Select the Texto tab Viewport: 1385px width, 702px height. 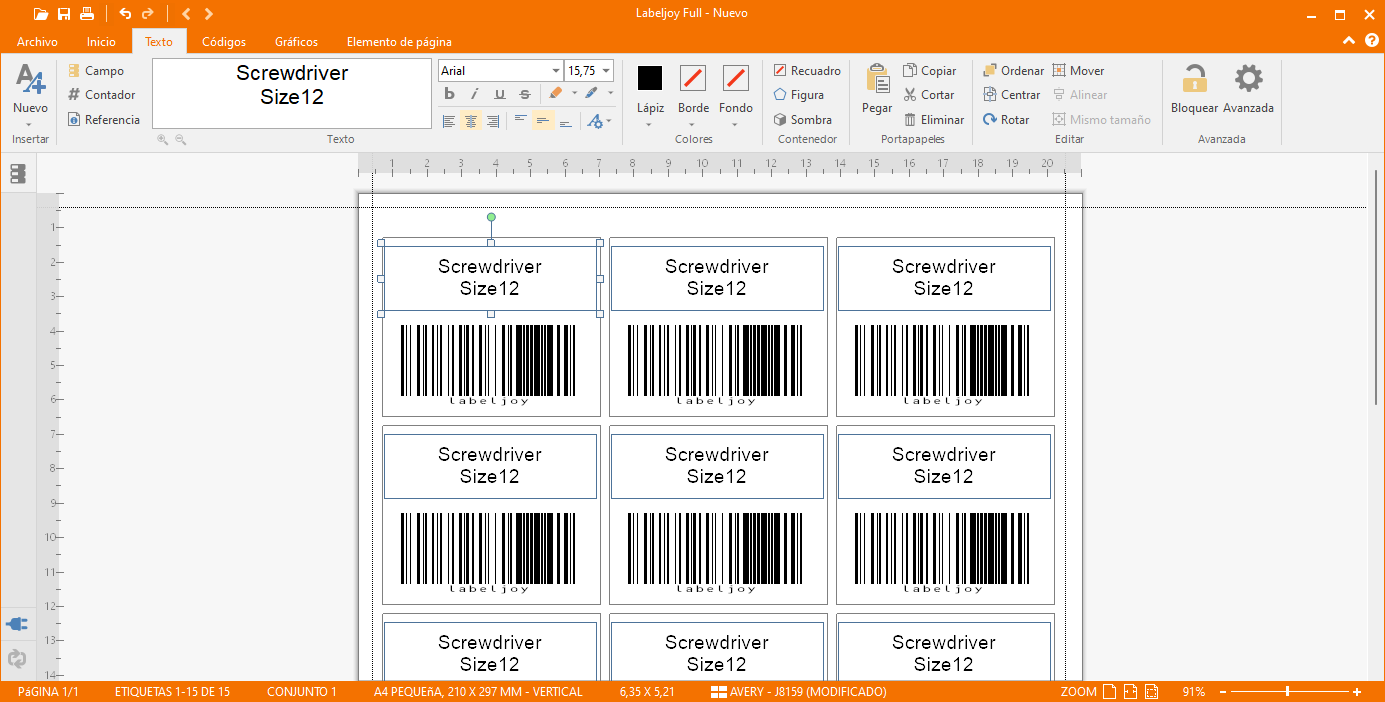tap(159, 42)
